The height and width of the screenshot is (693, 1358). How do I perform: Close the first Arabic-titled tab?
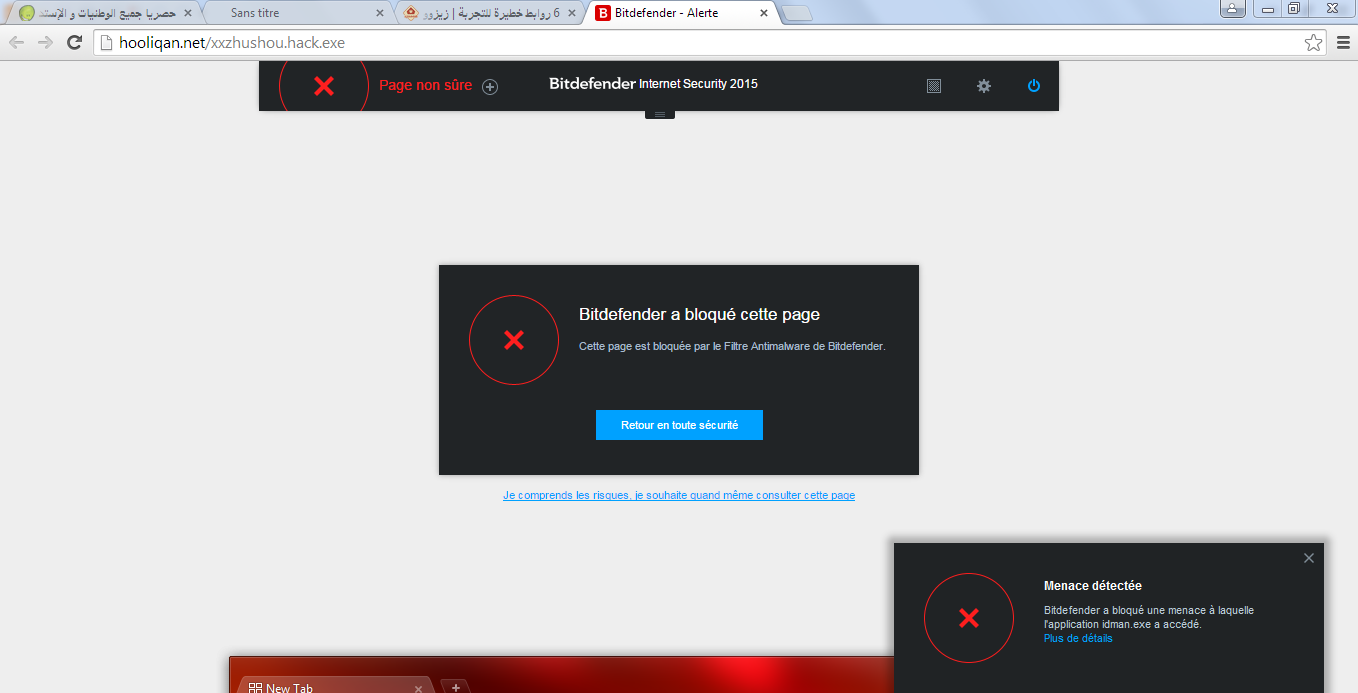pos(187,13)
